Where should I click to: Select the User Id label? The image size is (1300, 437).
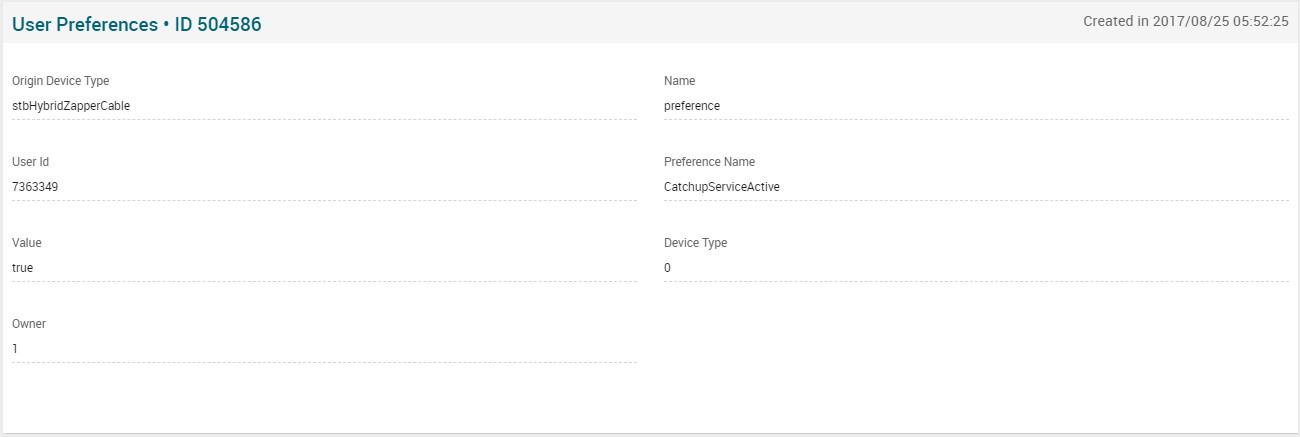30,162
